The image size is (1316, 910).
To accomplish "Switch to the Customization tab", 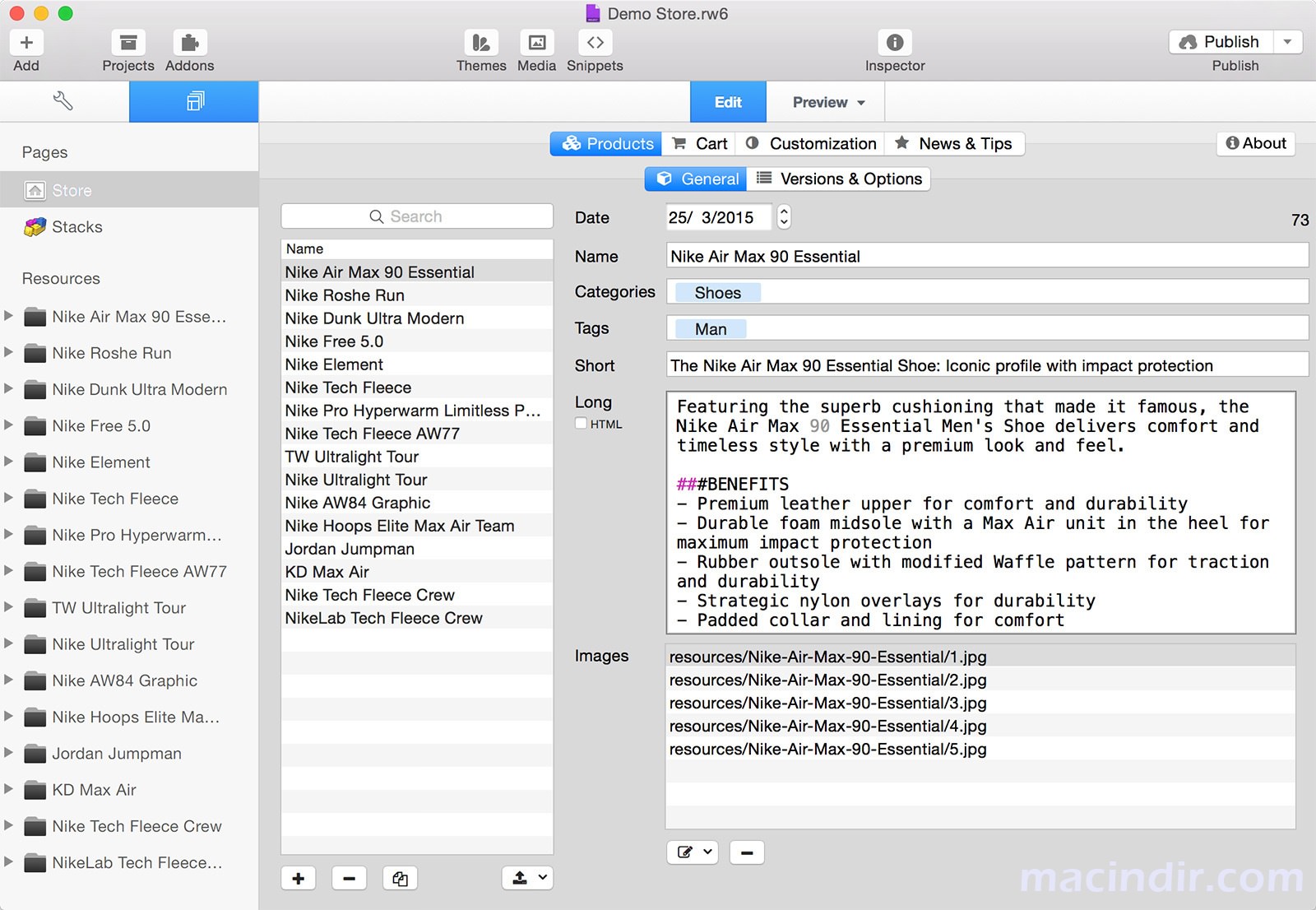I will [810, 144].
